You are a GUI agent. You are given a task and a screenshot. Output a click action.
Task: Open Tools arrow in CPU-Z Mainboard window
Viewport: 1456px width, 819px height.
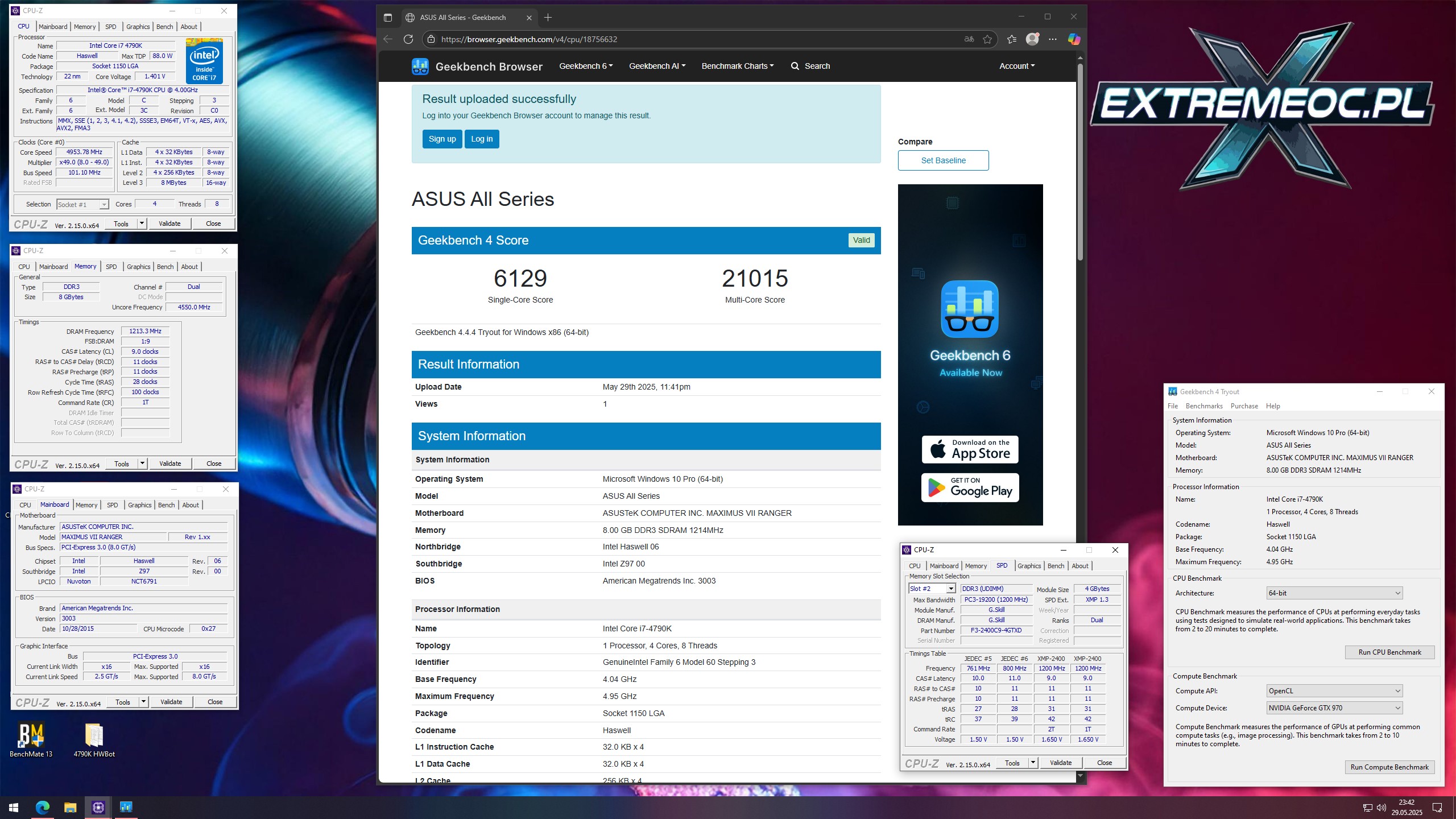(143, 702)
